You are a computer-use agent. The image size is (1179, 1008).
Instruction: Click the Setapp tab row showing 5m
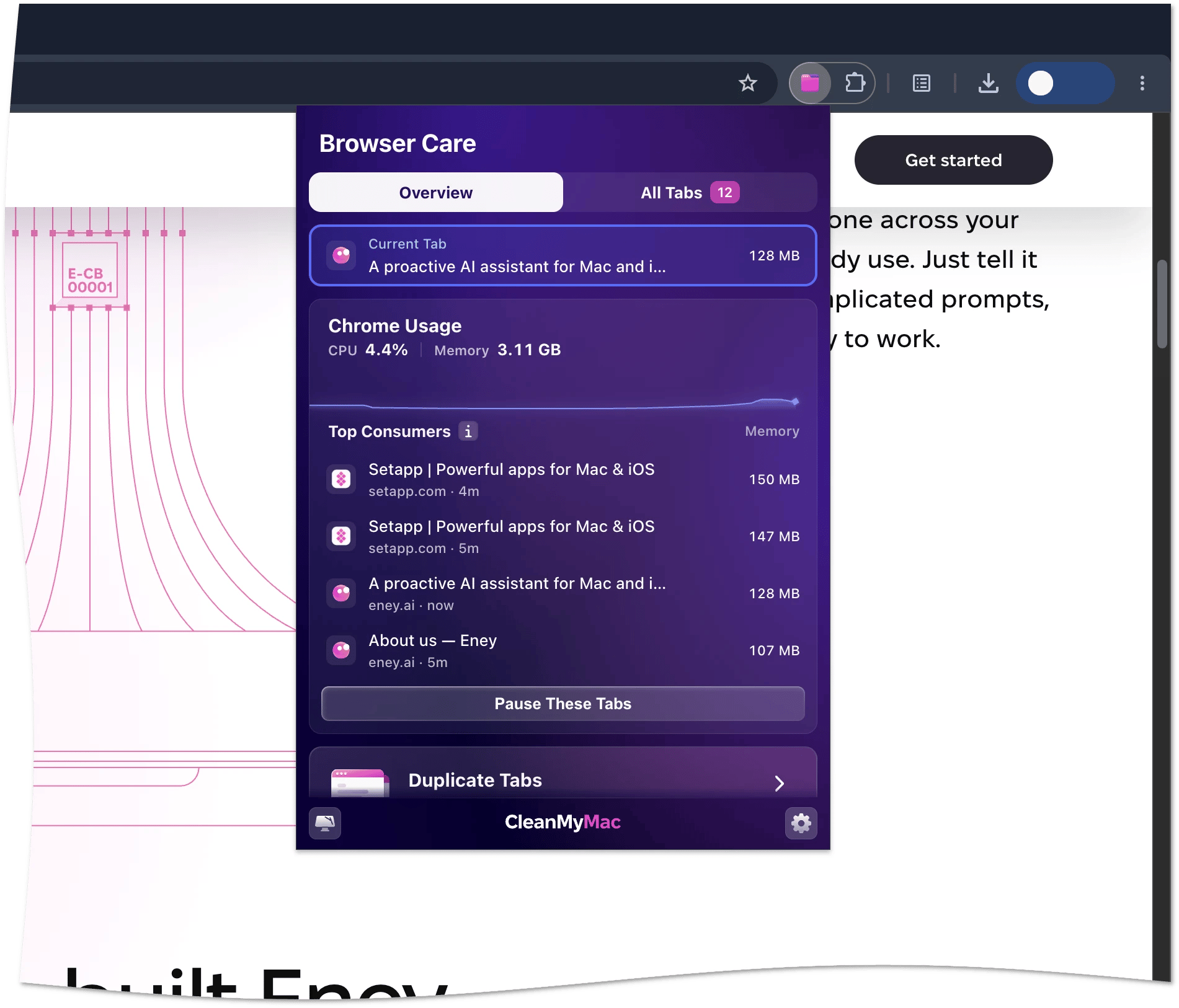(563, 536)
